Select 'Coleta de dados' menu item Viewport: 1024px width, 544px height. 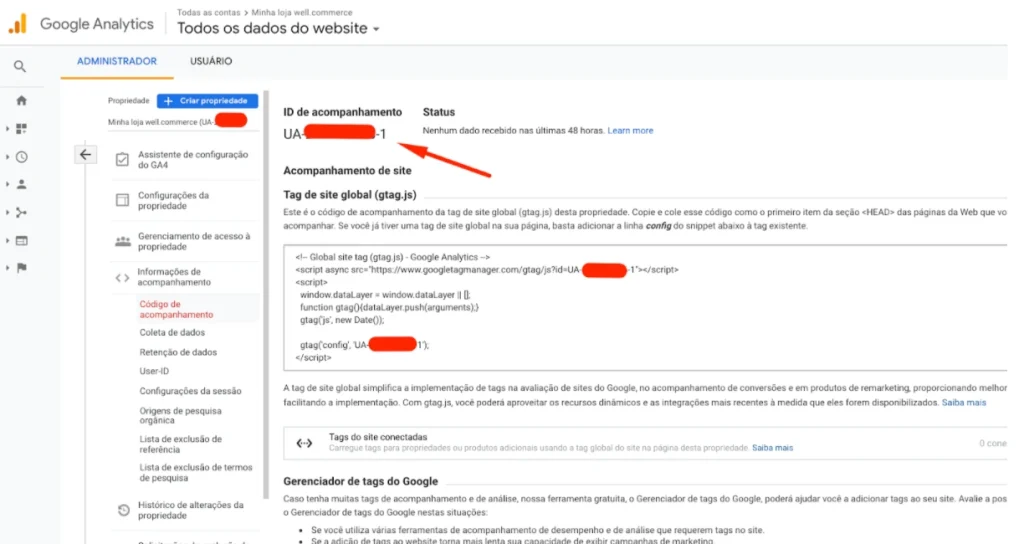point(172,333)
